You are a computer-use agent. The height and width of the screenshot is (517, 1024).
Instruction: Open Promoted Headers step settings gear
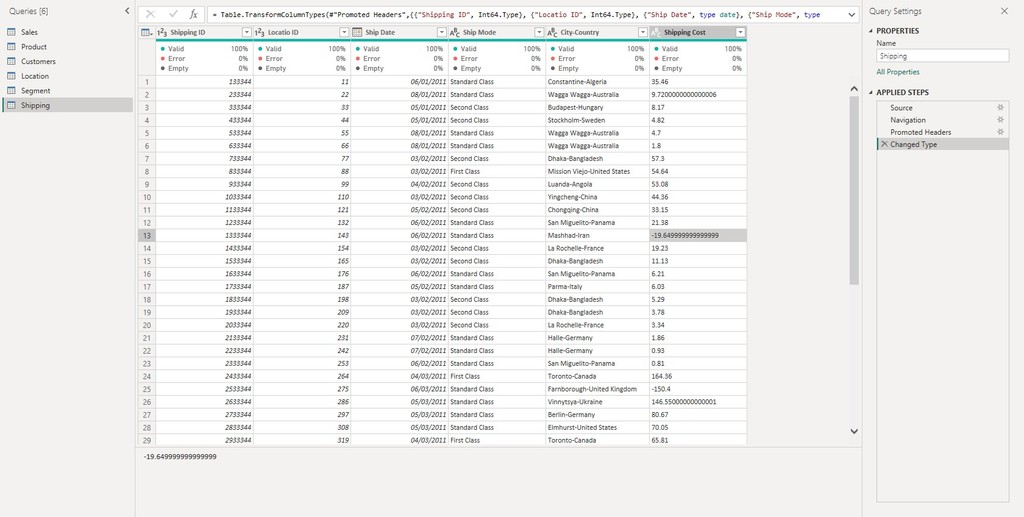(x=1000, y=132)
